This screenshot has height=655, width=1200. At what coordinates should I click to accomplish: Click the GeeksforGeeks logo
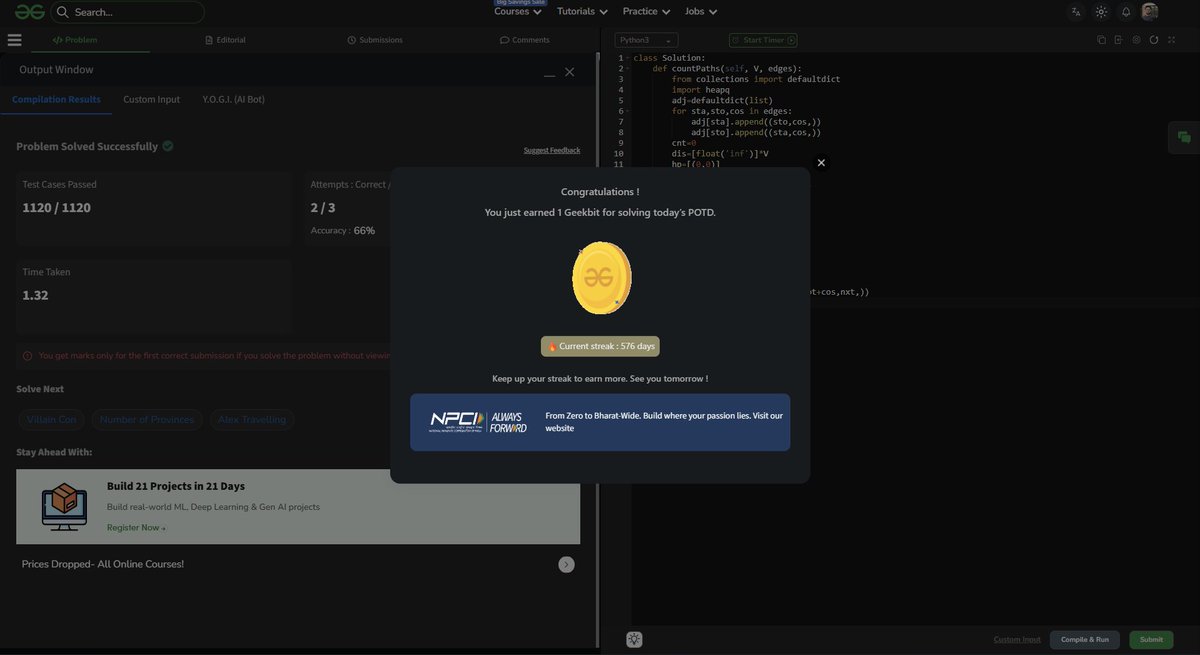[29, 11]
